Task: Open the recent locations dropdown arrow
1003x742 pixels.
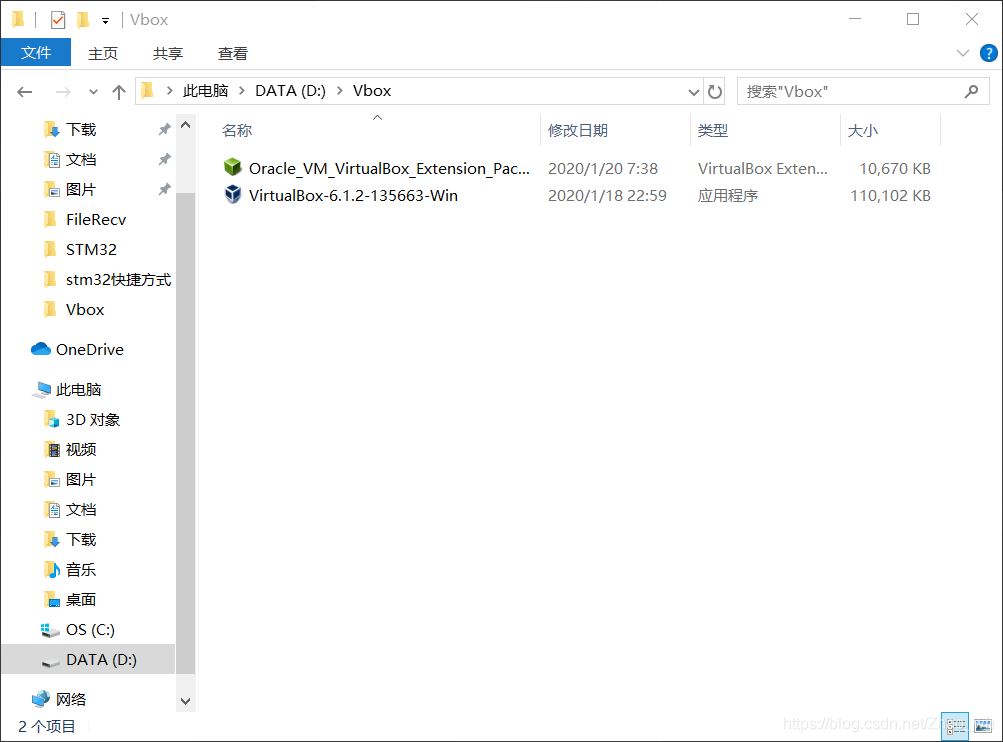Action: (x=93, y=92)
